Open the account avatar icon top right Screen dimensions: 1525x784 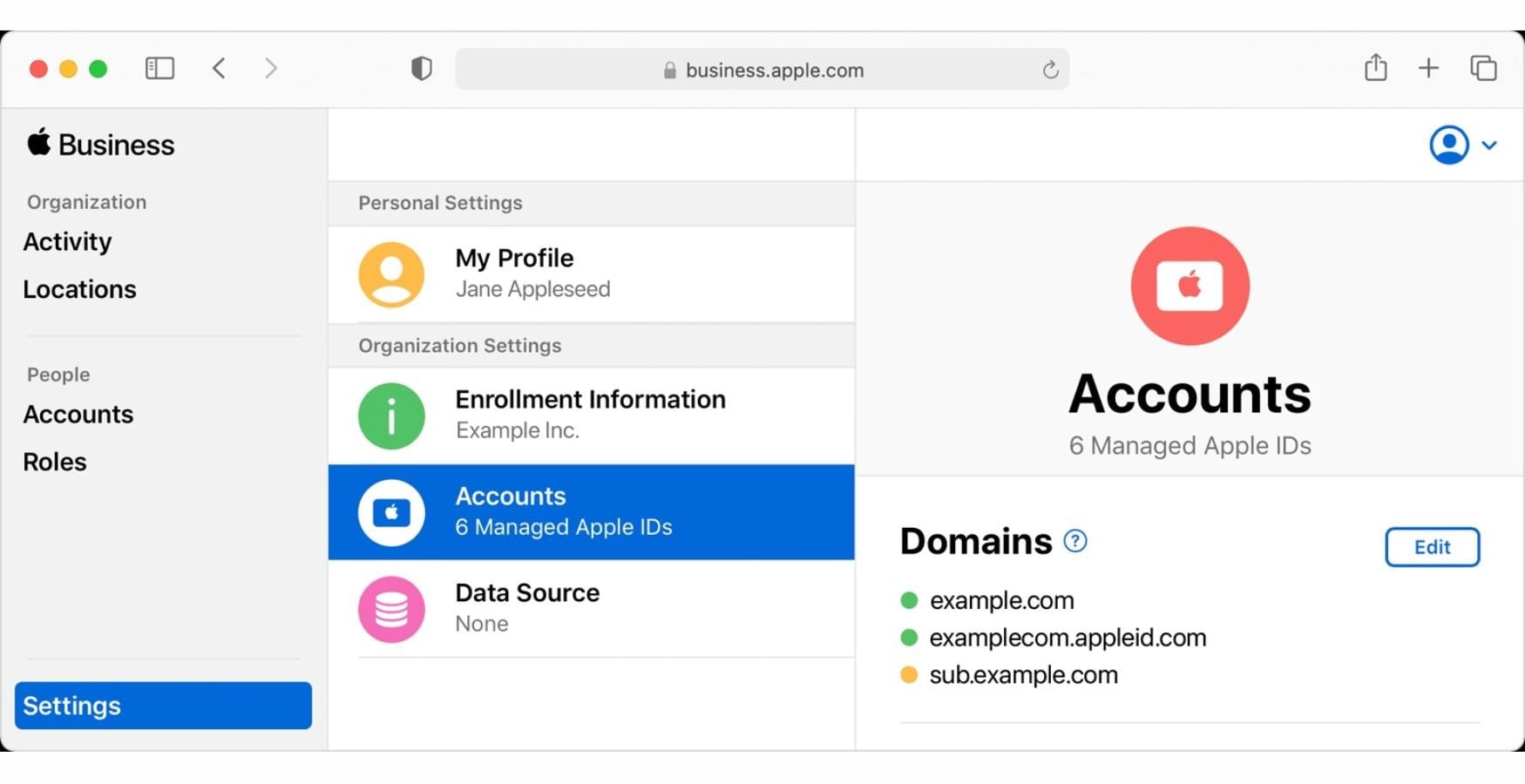(1447, 145)
